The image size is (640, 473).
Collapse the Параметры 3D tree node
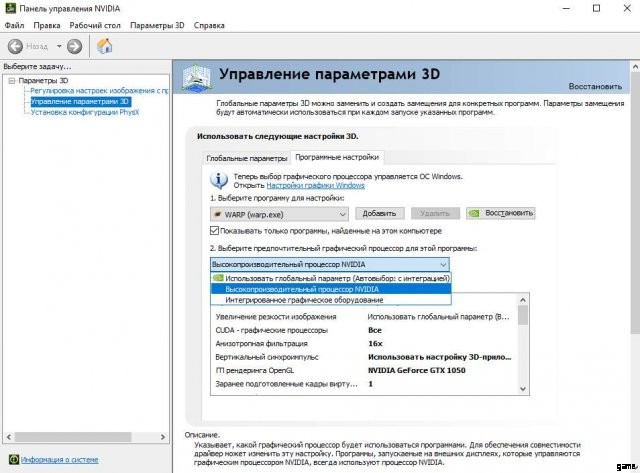(12, 81)
